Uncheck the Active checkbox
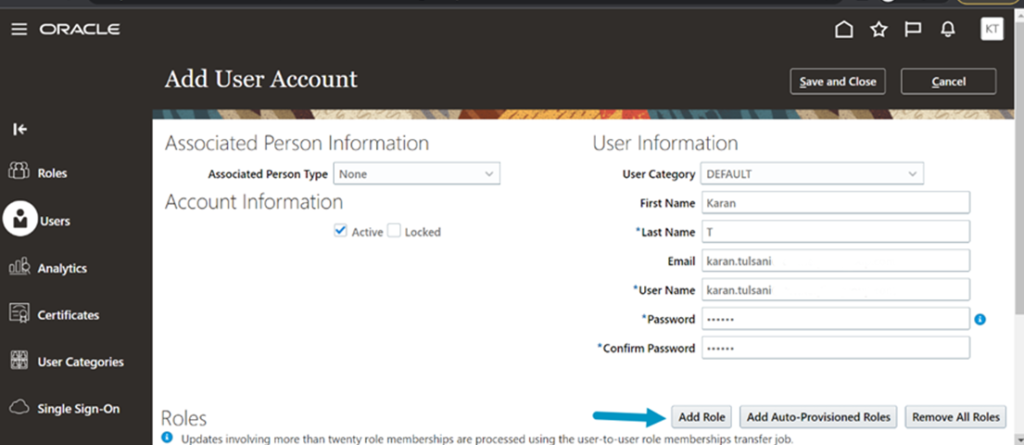The width and height of the screenshot is (1024, 445). (340, 231)
